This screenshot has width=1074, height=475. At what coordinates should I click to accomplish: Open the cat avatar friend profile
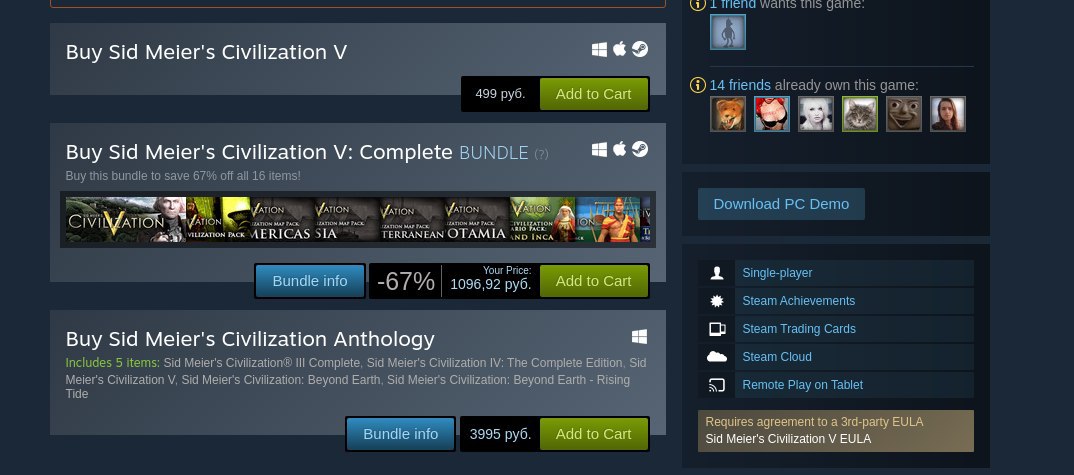pos(860,114)
